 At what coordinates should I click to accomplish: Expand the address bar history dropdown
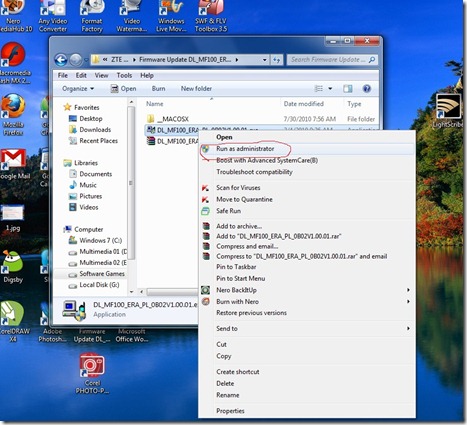coord(264,60)
